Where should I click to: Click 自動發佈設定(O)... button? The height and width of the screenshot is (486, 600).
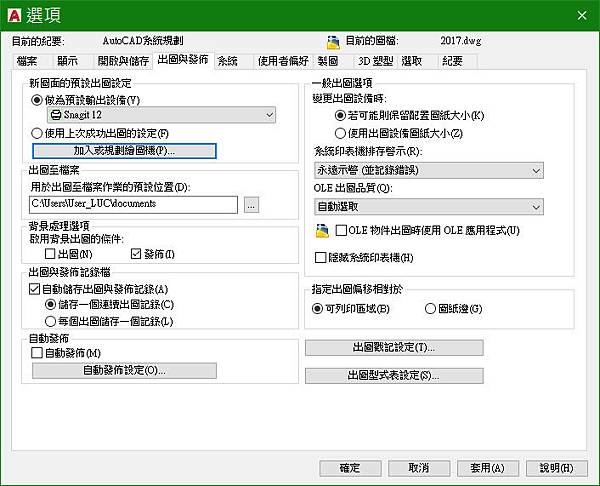coord(124,370)
